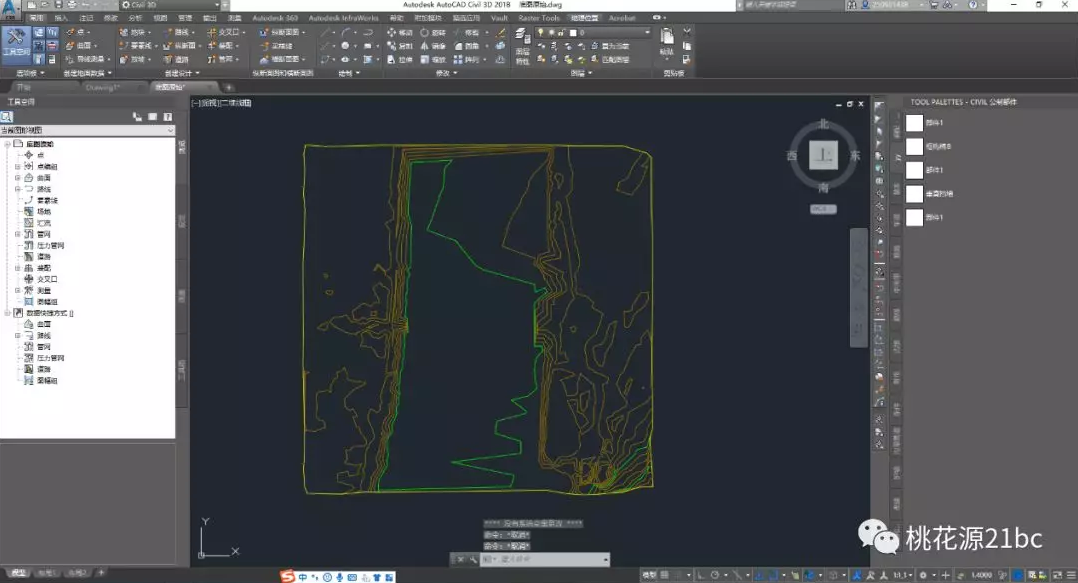Click the Model (模型) layout tab
Viewport: 1078px width, 583px height.
19,573
